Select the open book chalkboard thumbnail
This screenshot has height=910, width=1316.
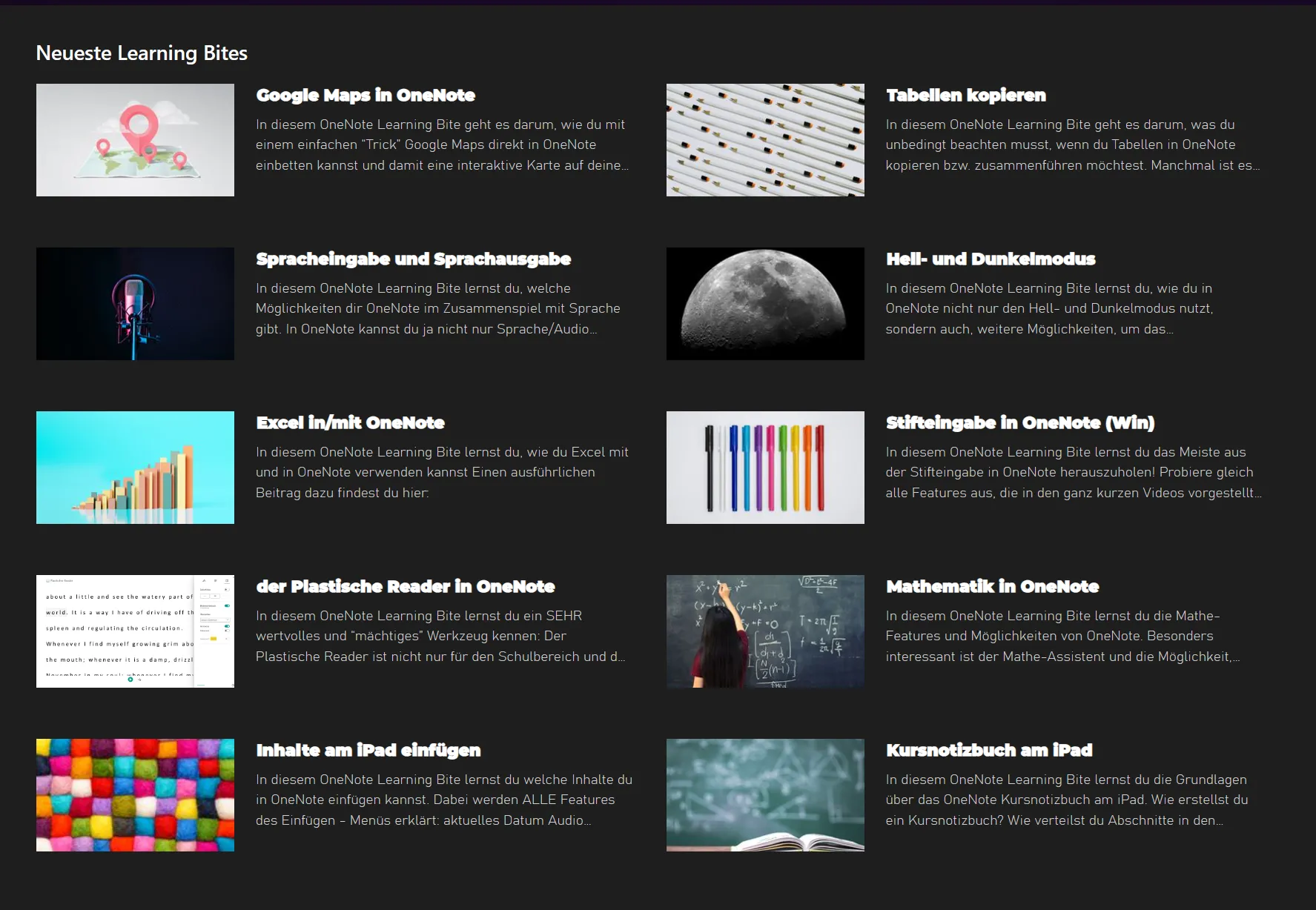(765, 795)
